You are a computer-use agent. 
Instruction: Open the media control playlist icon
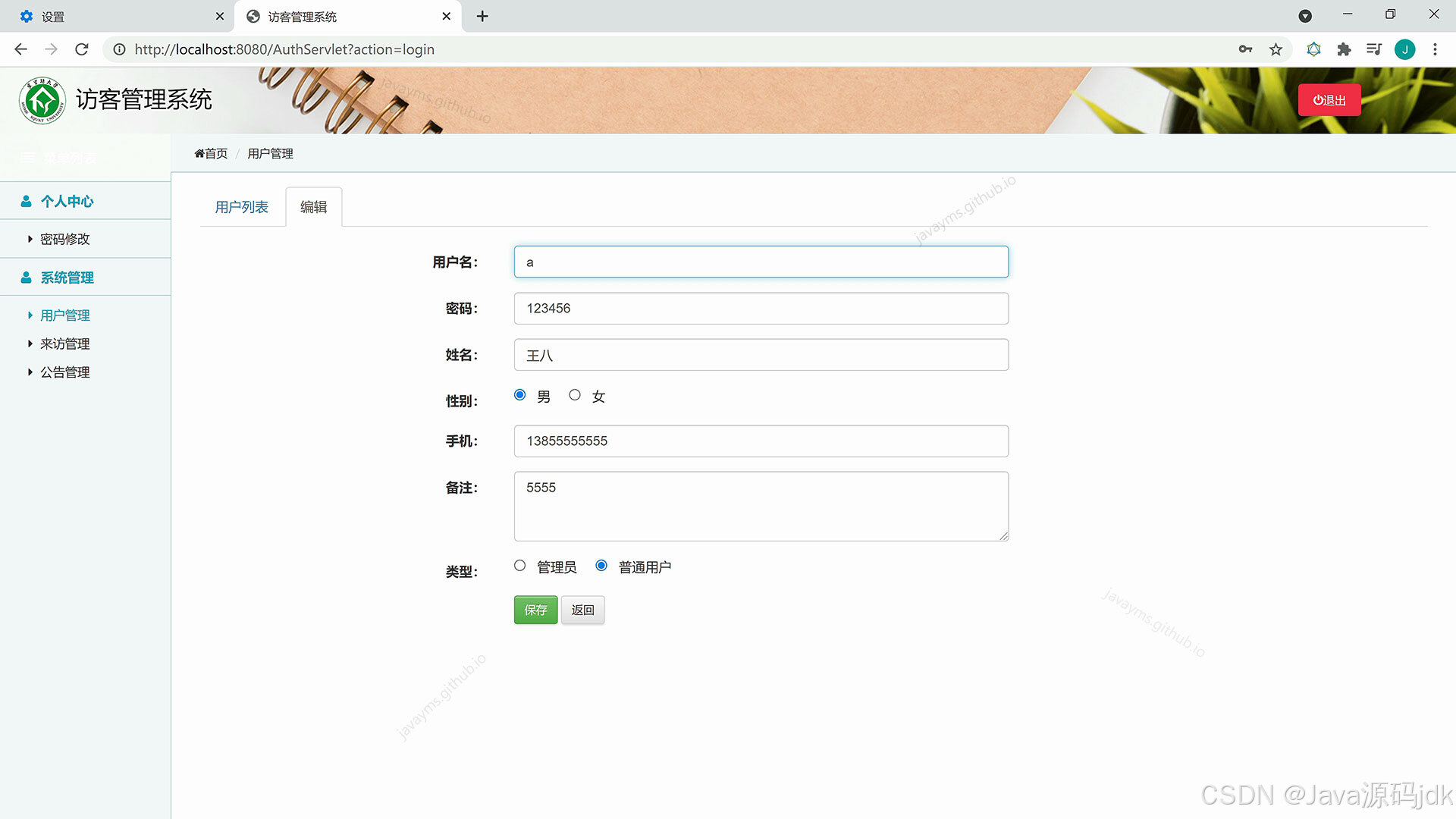[x=1373, y=49]
